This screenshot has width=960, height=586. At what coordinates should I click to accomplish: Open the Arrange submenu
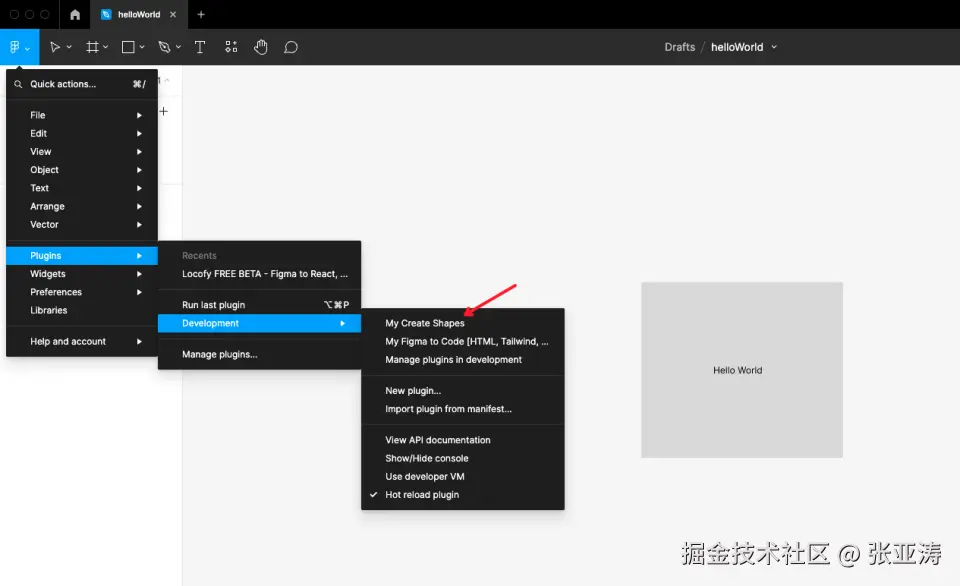[x=82, y=206]
